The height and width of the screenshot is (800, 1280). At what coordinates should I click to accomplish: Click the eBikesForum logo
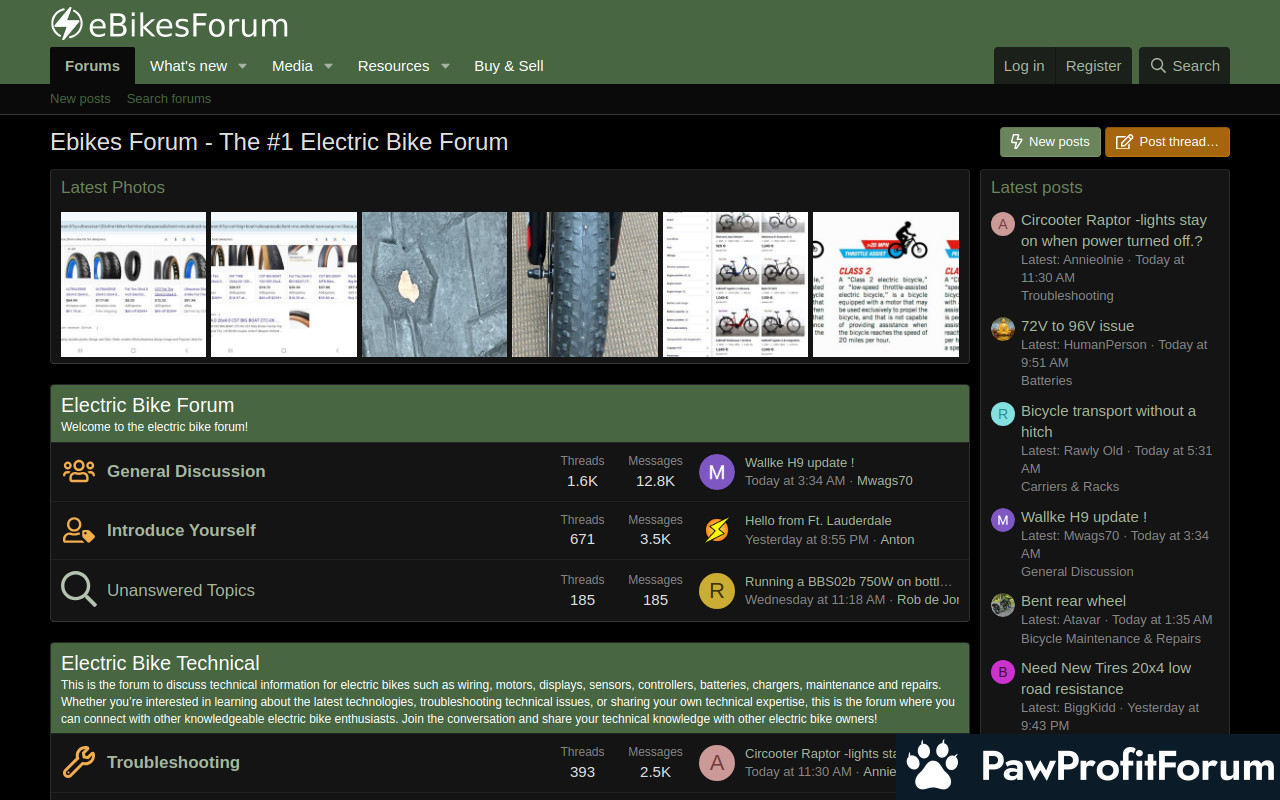(x=169, y=24)
